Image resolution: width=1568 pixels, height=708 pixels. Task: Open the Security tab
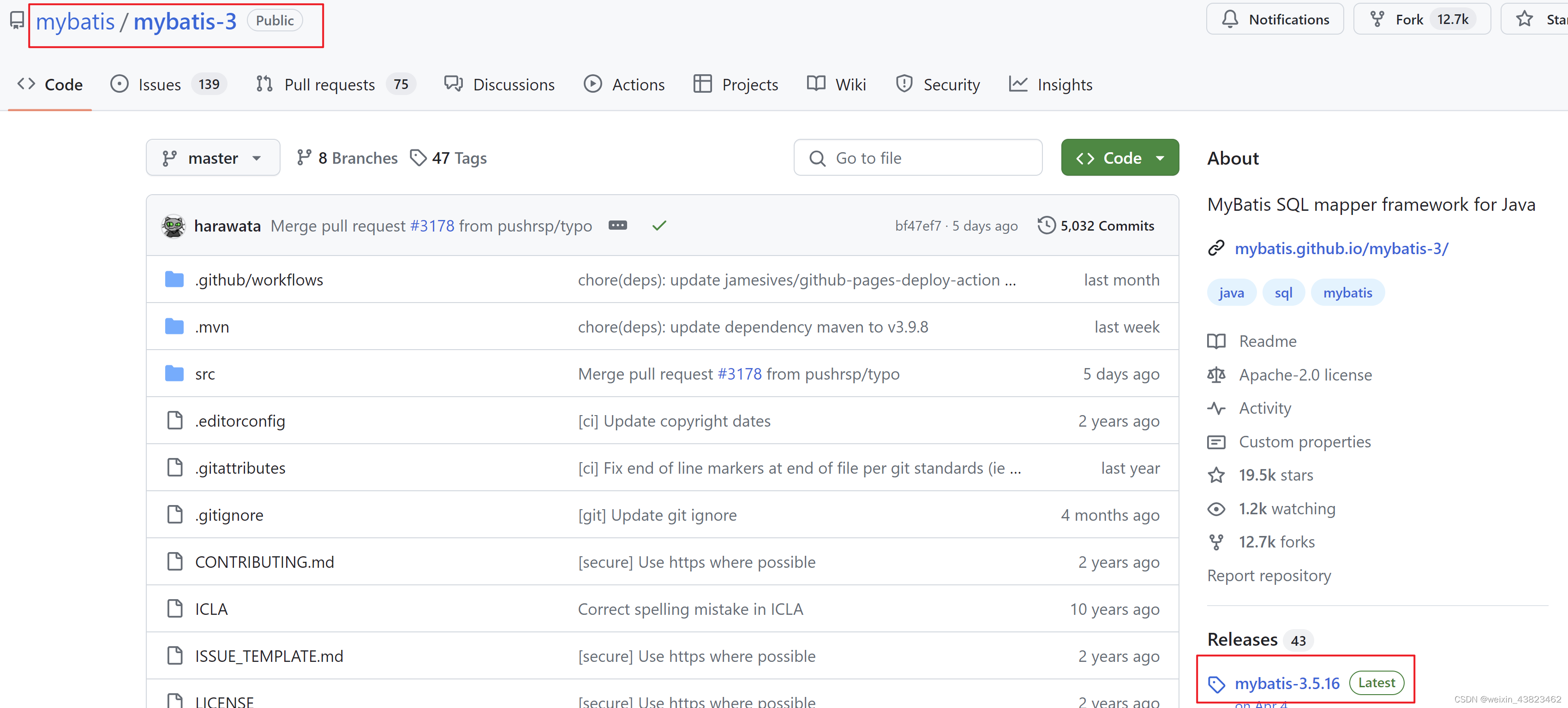tap(937, 84)
